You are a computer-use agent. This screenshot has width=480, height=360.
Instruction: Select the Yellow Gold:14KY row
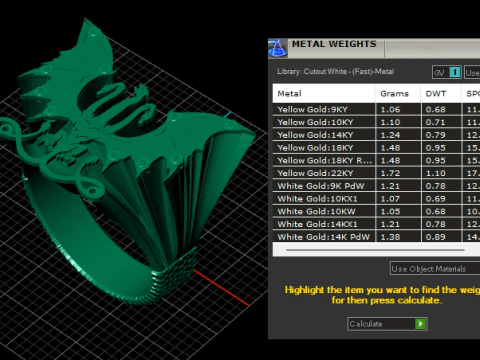point(376,135)
